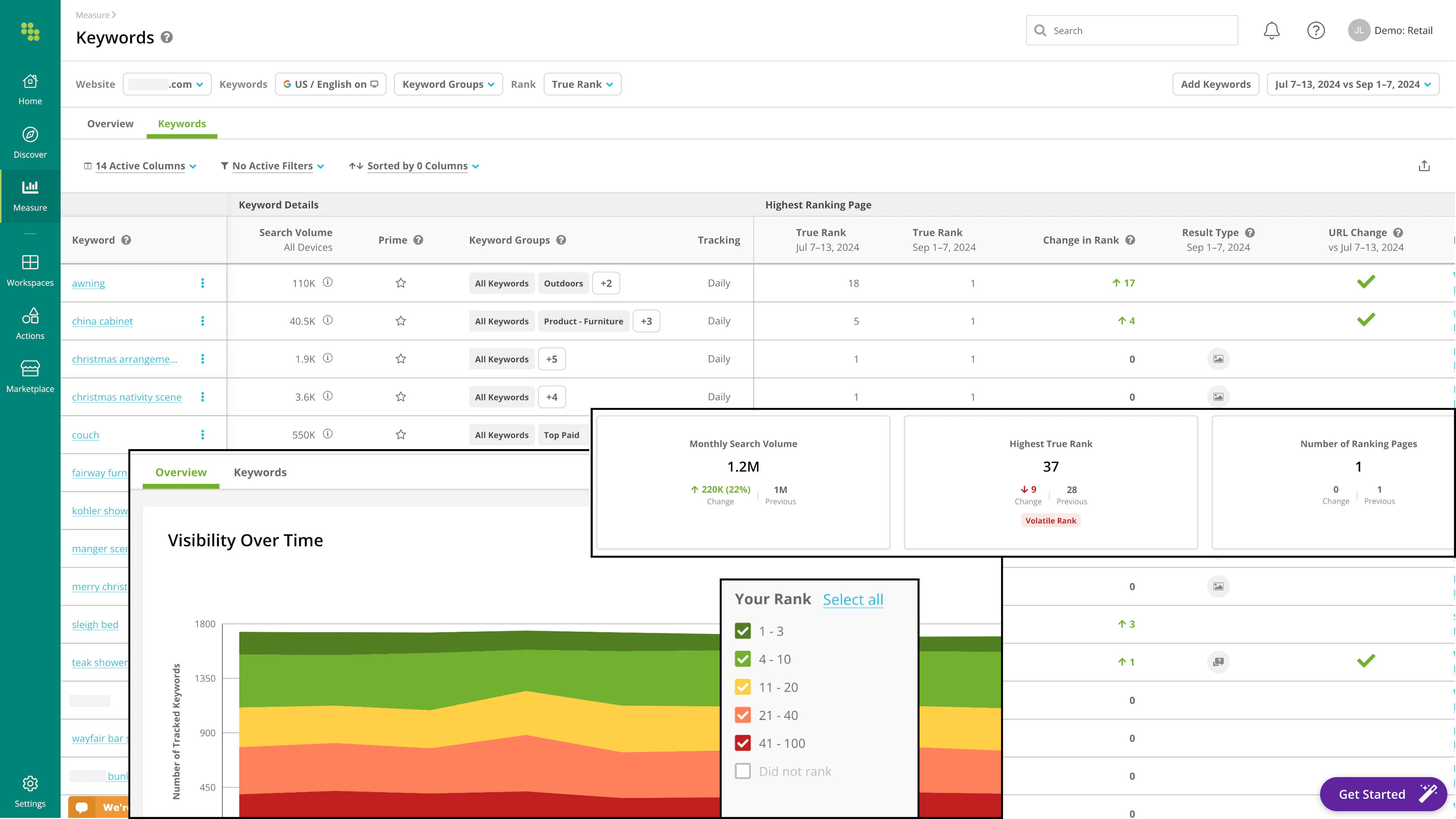Viewport: 1456px width, 819px height.
Task: Expand the Keyword Groups filter
Action: coord(448,84)
